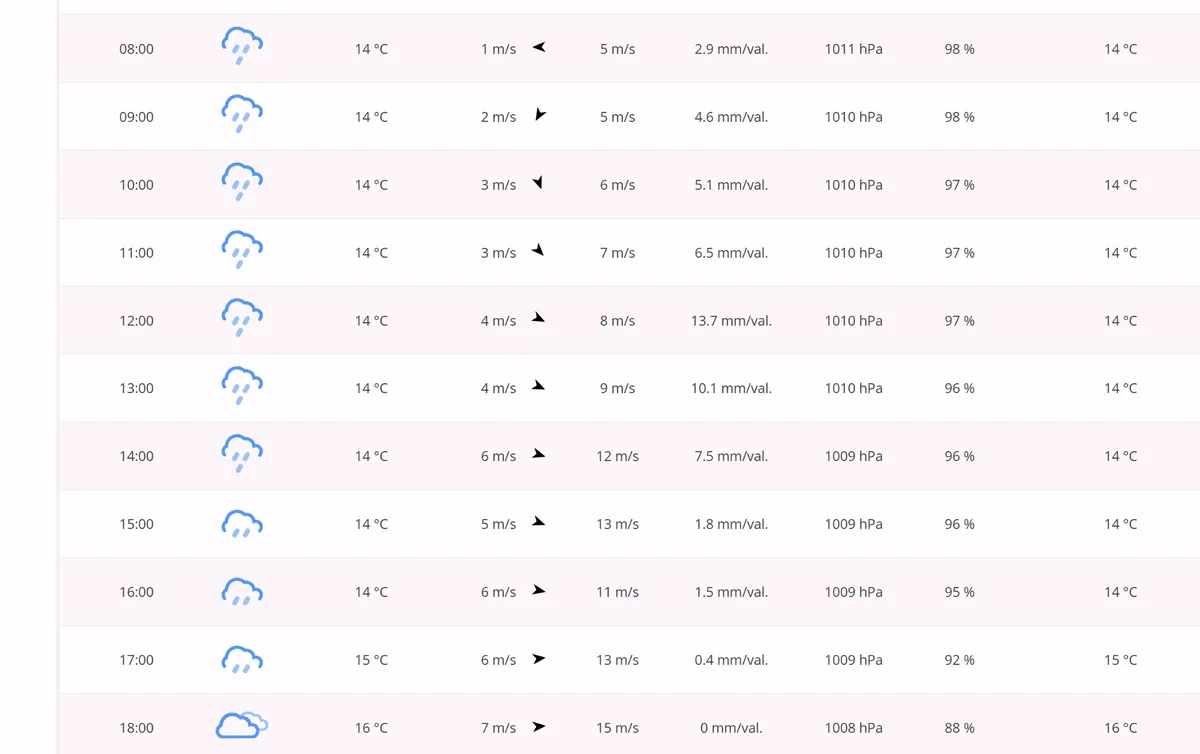Click the light rain icon at 16:00

(x=242, y=591)
